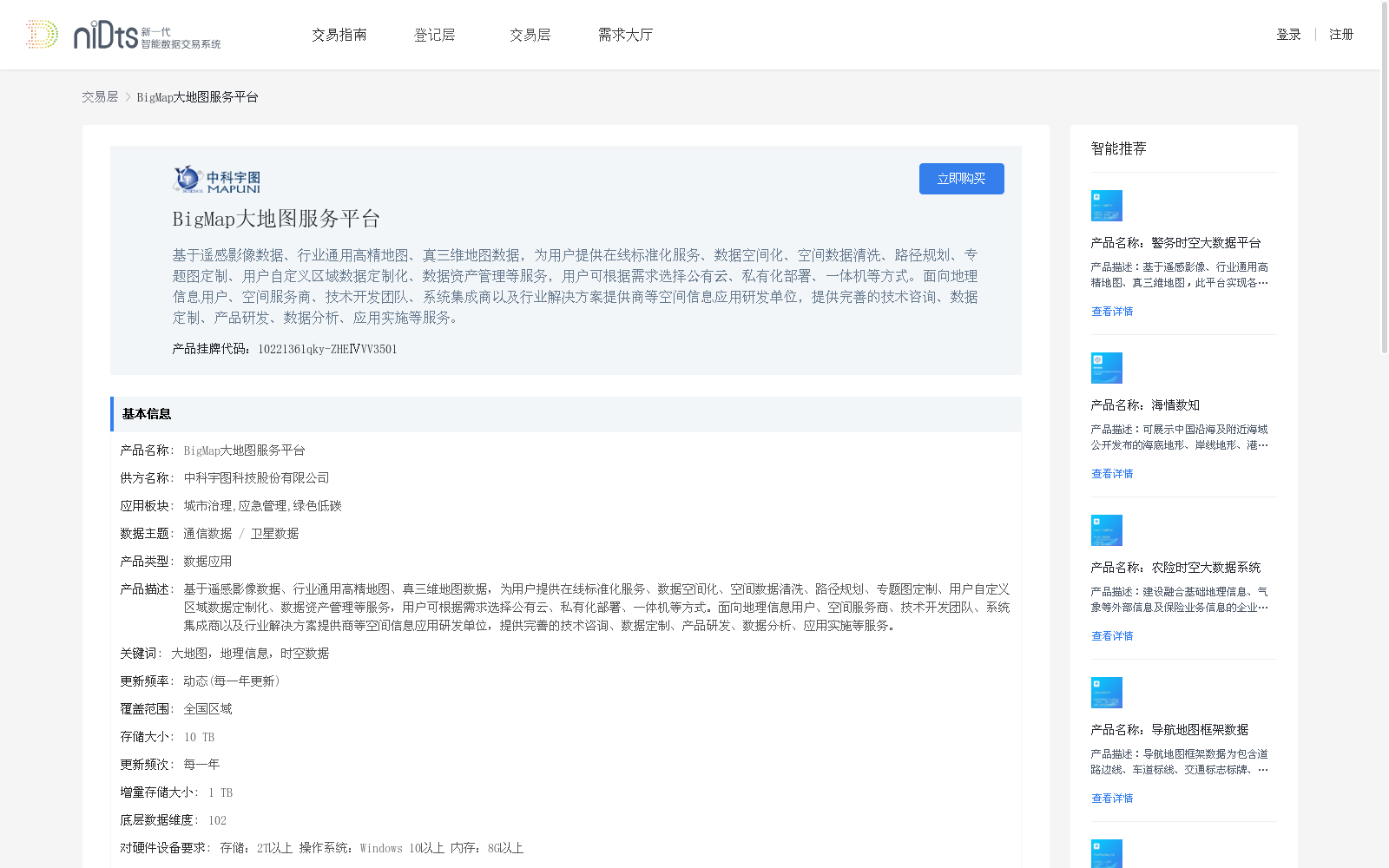The image size is (1389, 868).
Task: Click the product code 10221361qky-ZHEⅣVV3501
Action: (327, 349)
